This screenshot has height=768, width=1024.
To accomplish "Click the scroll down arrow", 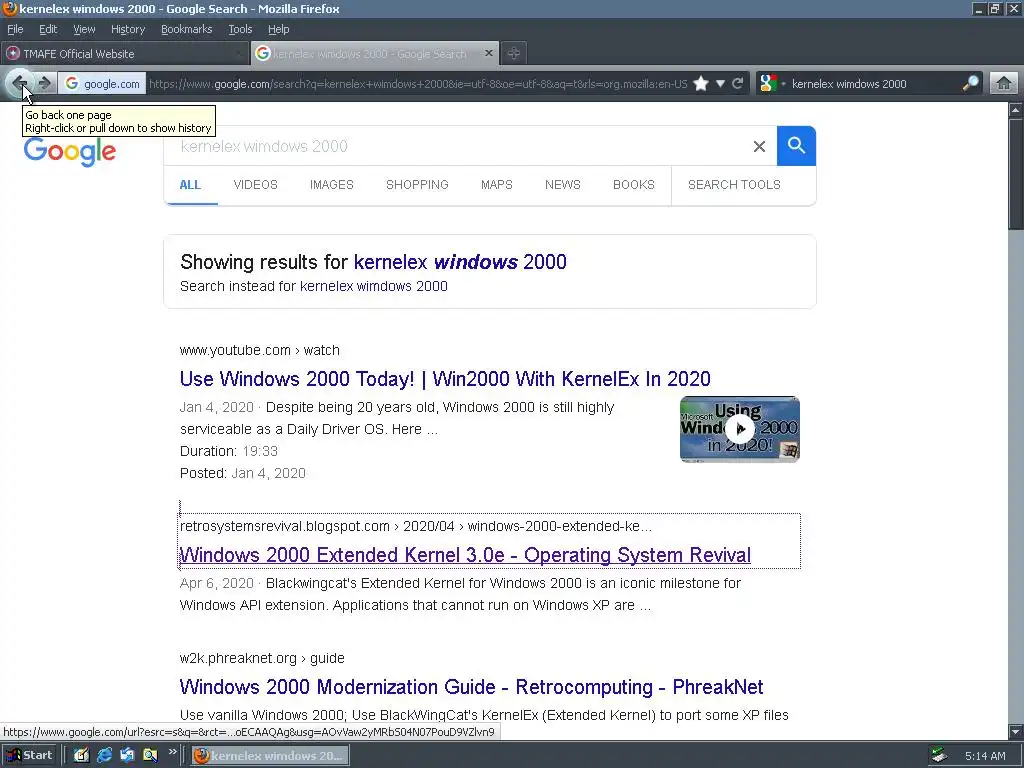I will click(x=1016, y=731).
